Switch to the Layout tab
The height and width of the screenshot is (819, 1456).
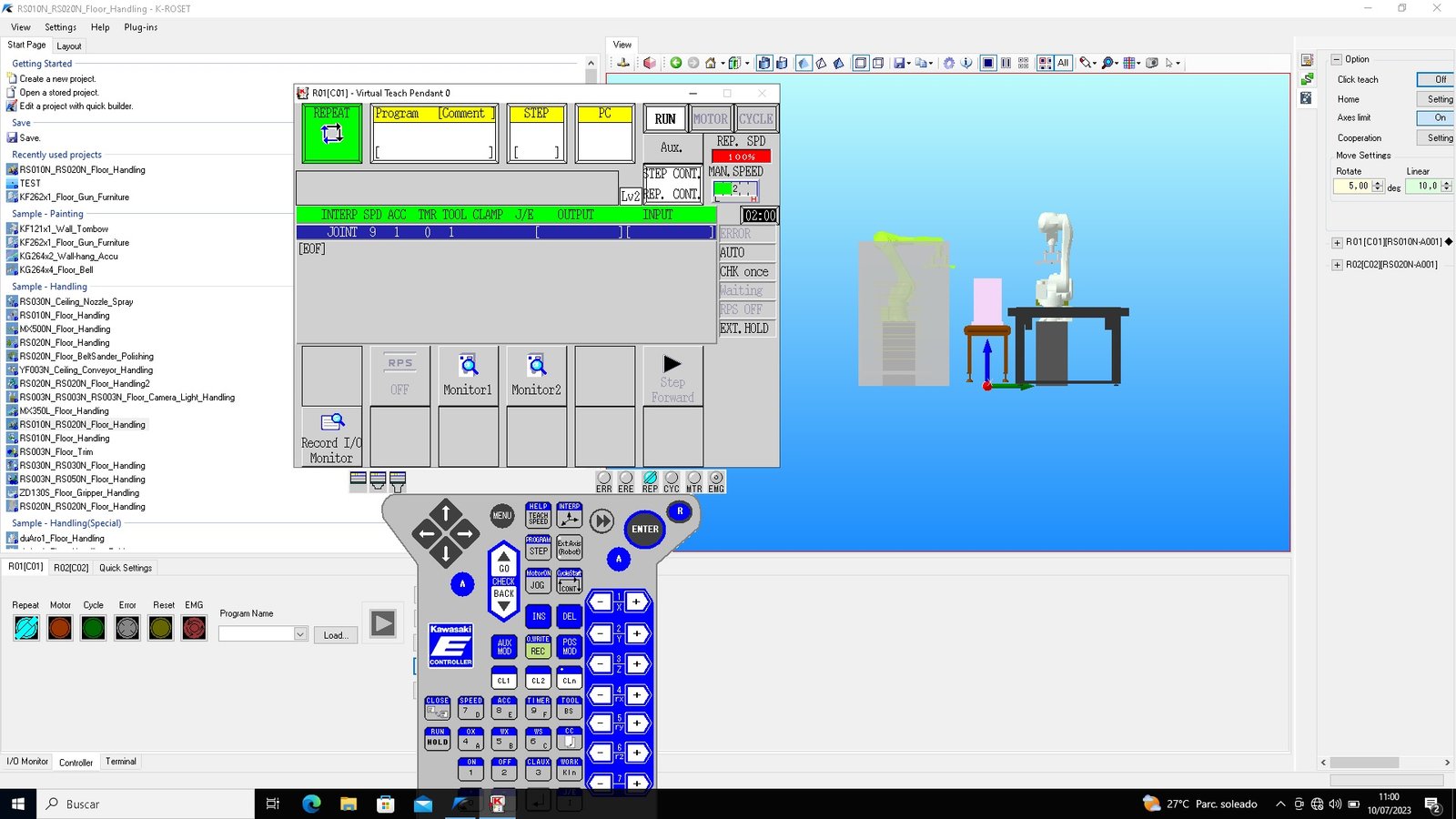69,45
